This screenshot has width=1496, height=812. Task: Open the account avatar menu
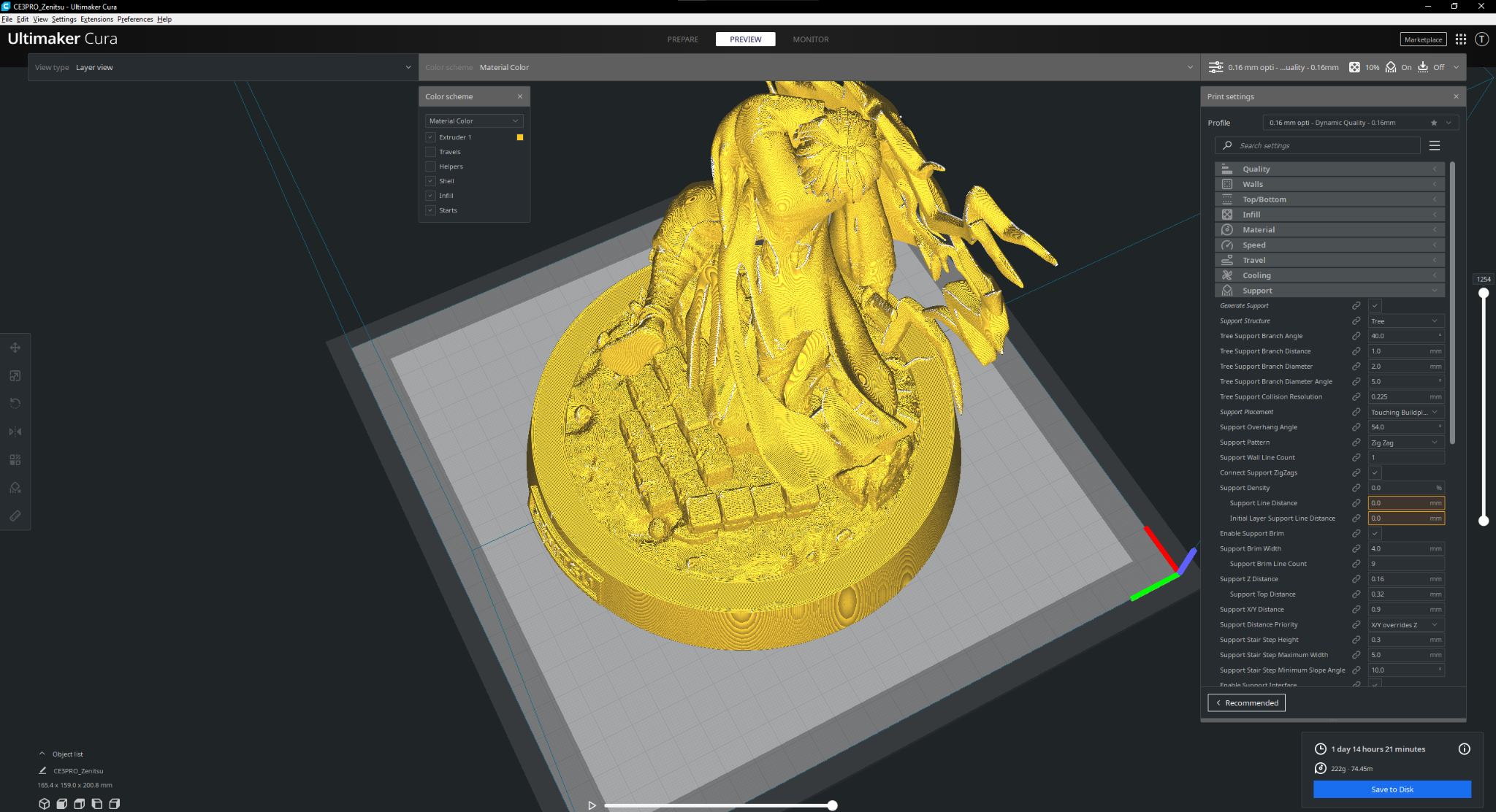1481,39
